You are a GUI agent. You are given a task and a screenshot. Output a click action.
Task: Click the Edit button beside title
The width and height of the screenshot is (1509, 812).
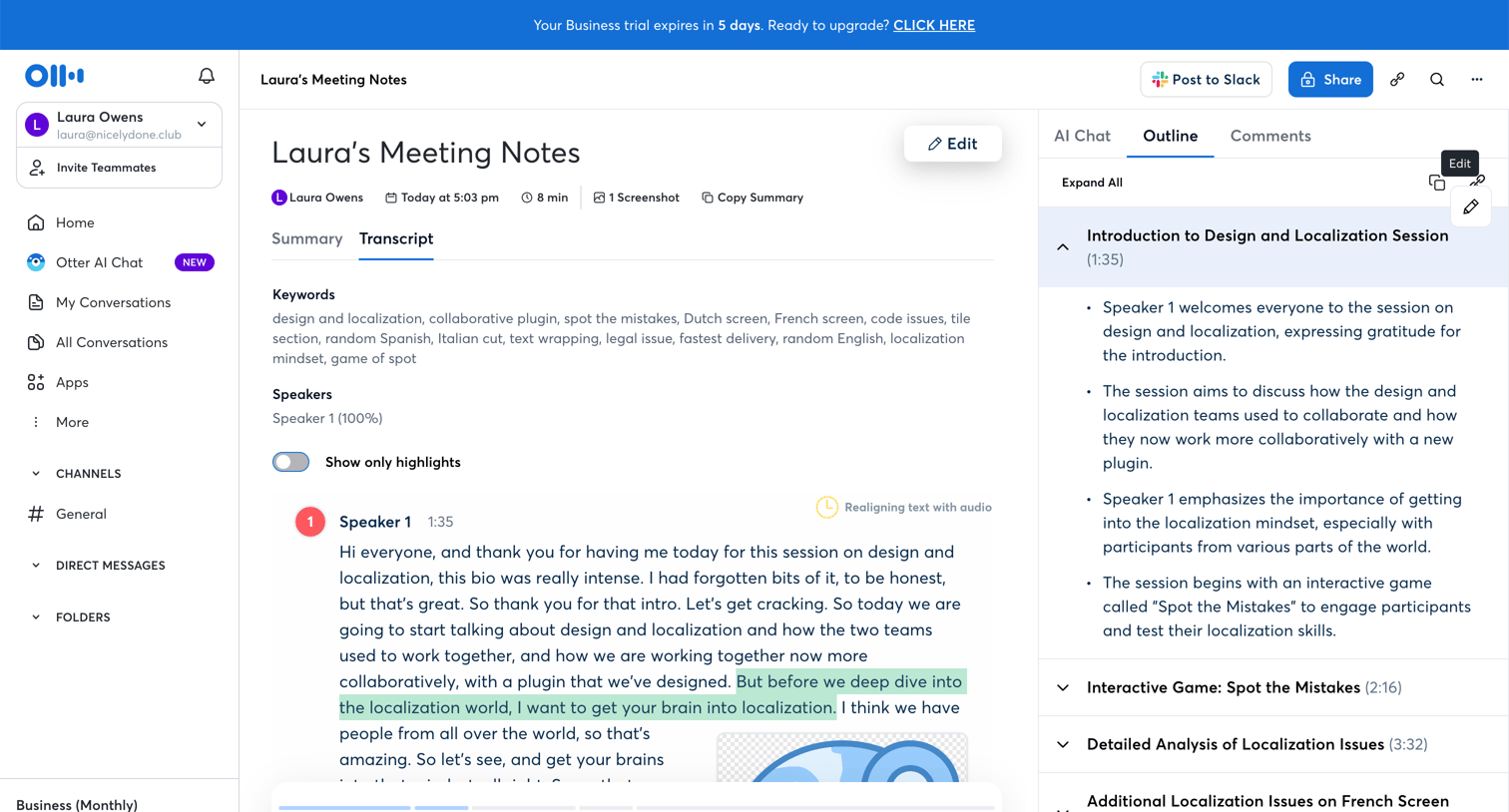point(952,144)
